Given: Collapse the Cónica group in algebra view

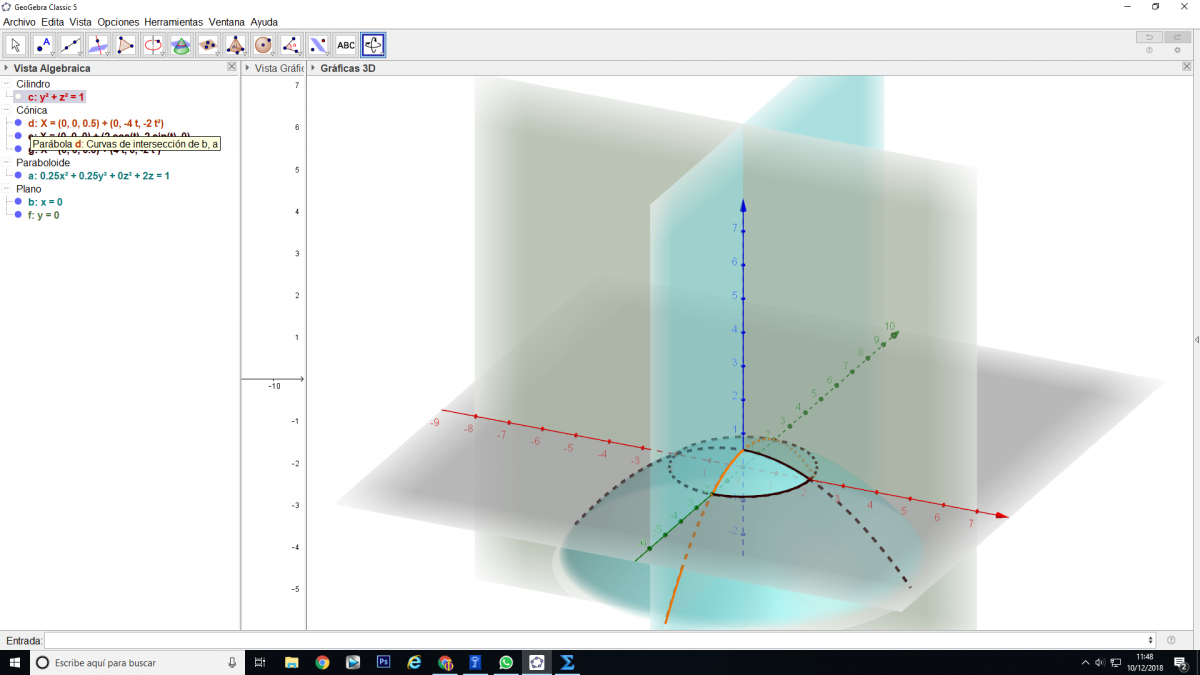Looking at the screenshot, I should tap(7, 110).
